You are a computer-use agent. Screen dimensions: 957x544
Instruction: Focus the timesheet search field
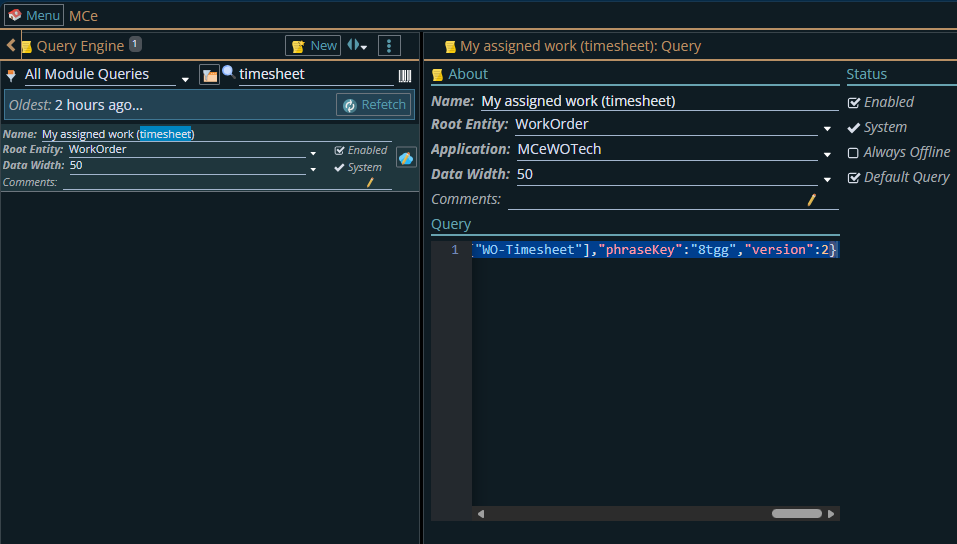316,74
